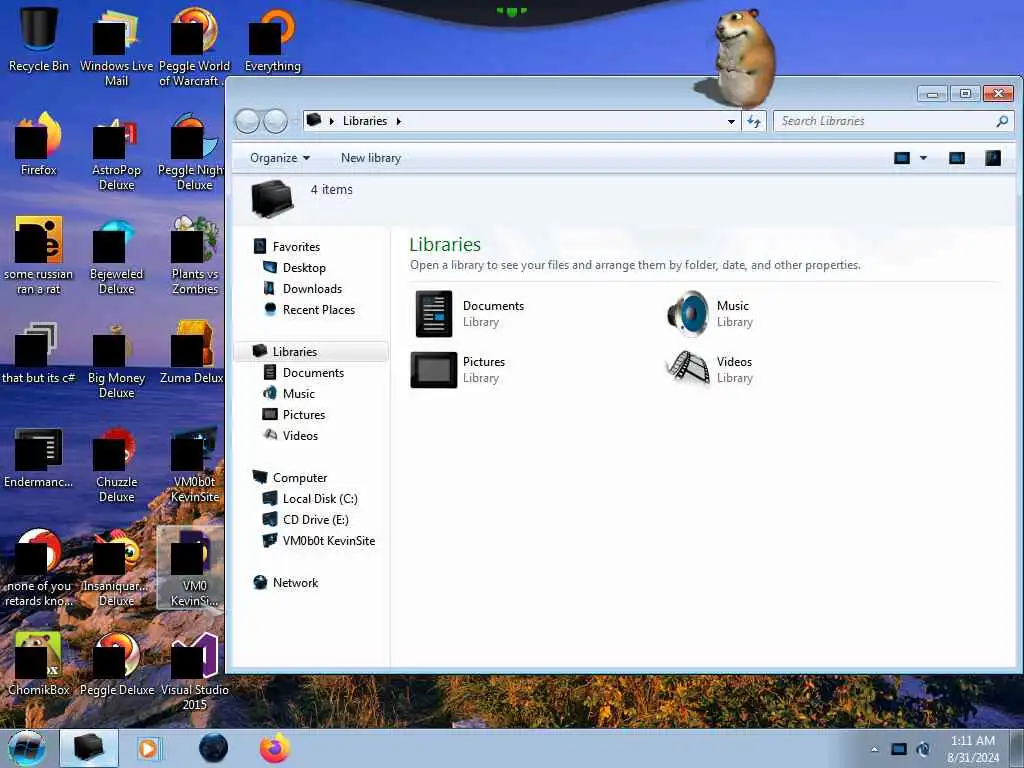Open the Recycle Bin on desktop
Screen dimensions: 1024x768
[39, 39]
